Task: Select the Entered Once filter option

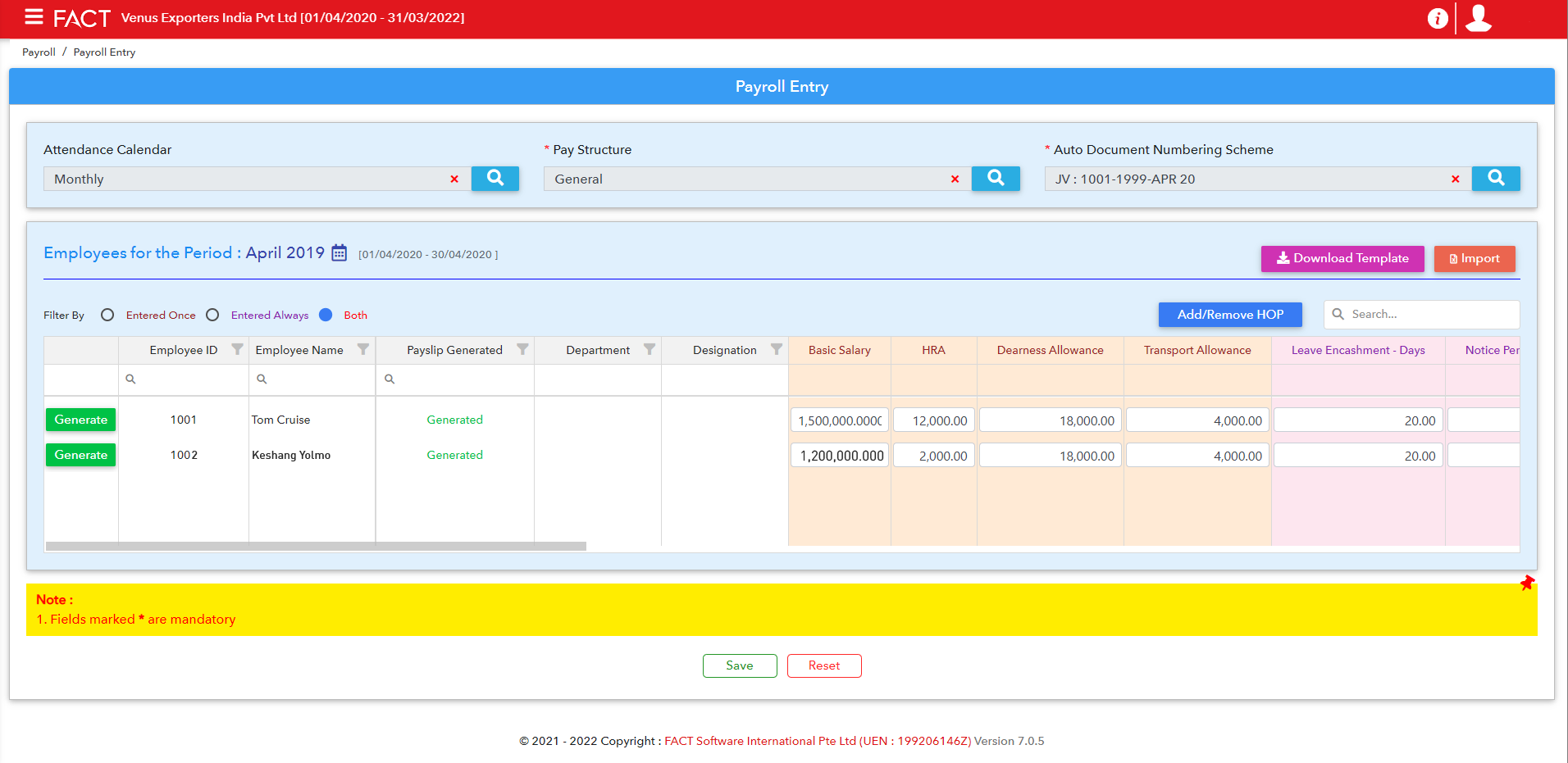Action: pyautogui.click(x=107, y=314)
